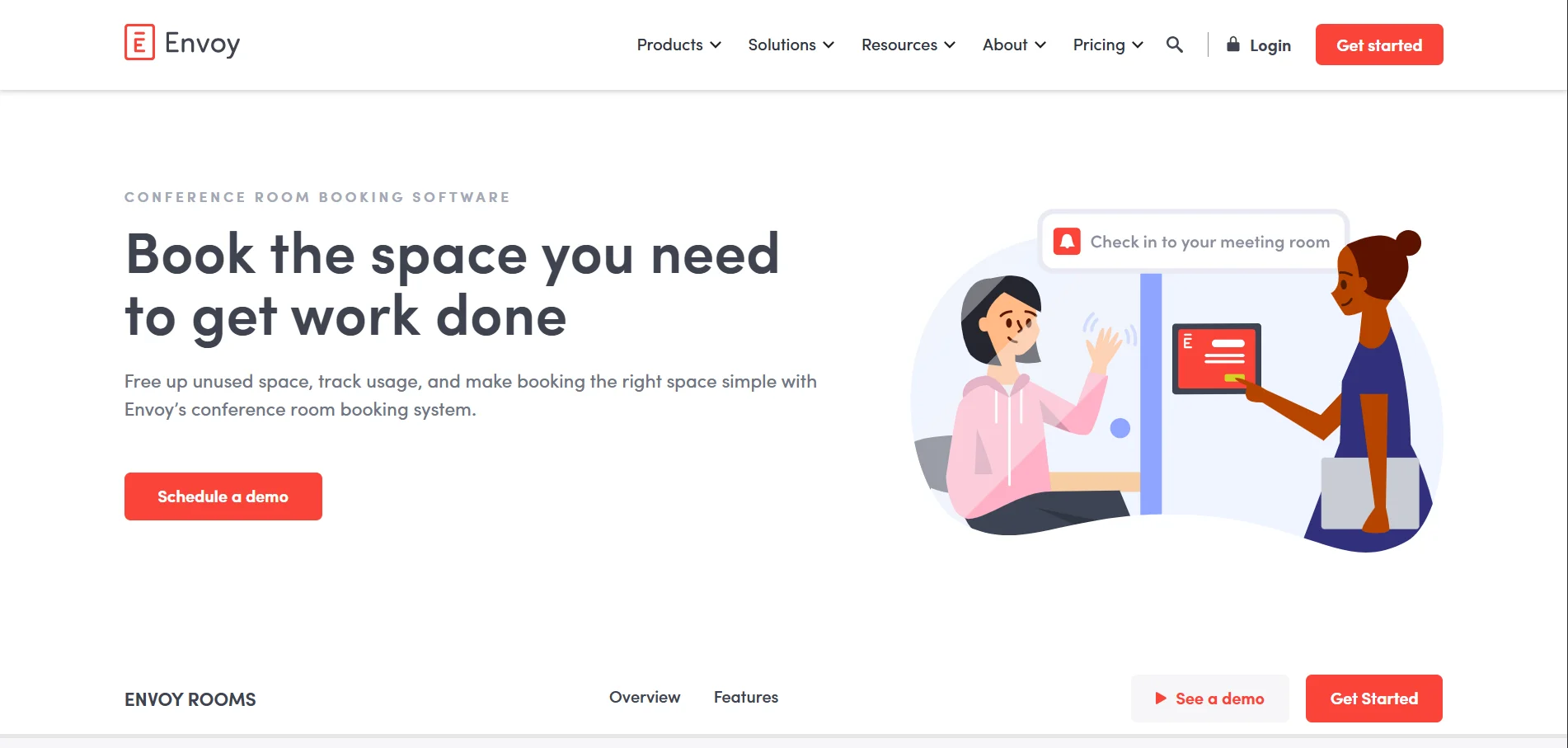Click "Check in to your meeting room" text
The height and width of the screenshot is (748, 1568).
click(1210, 242)
